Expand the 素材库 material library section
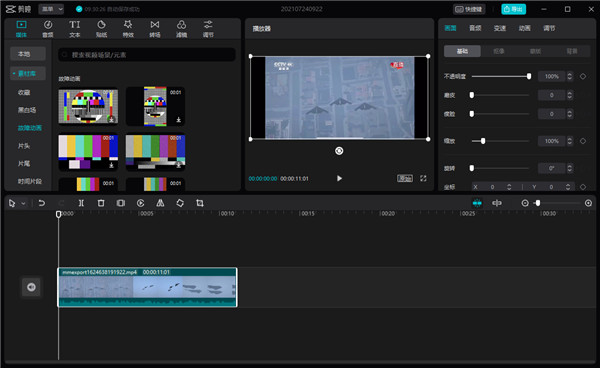 pos(28,73)
